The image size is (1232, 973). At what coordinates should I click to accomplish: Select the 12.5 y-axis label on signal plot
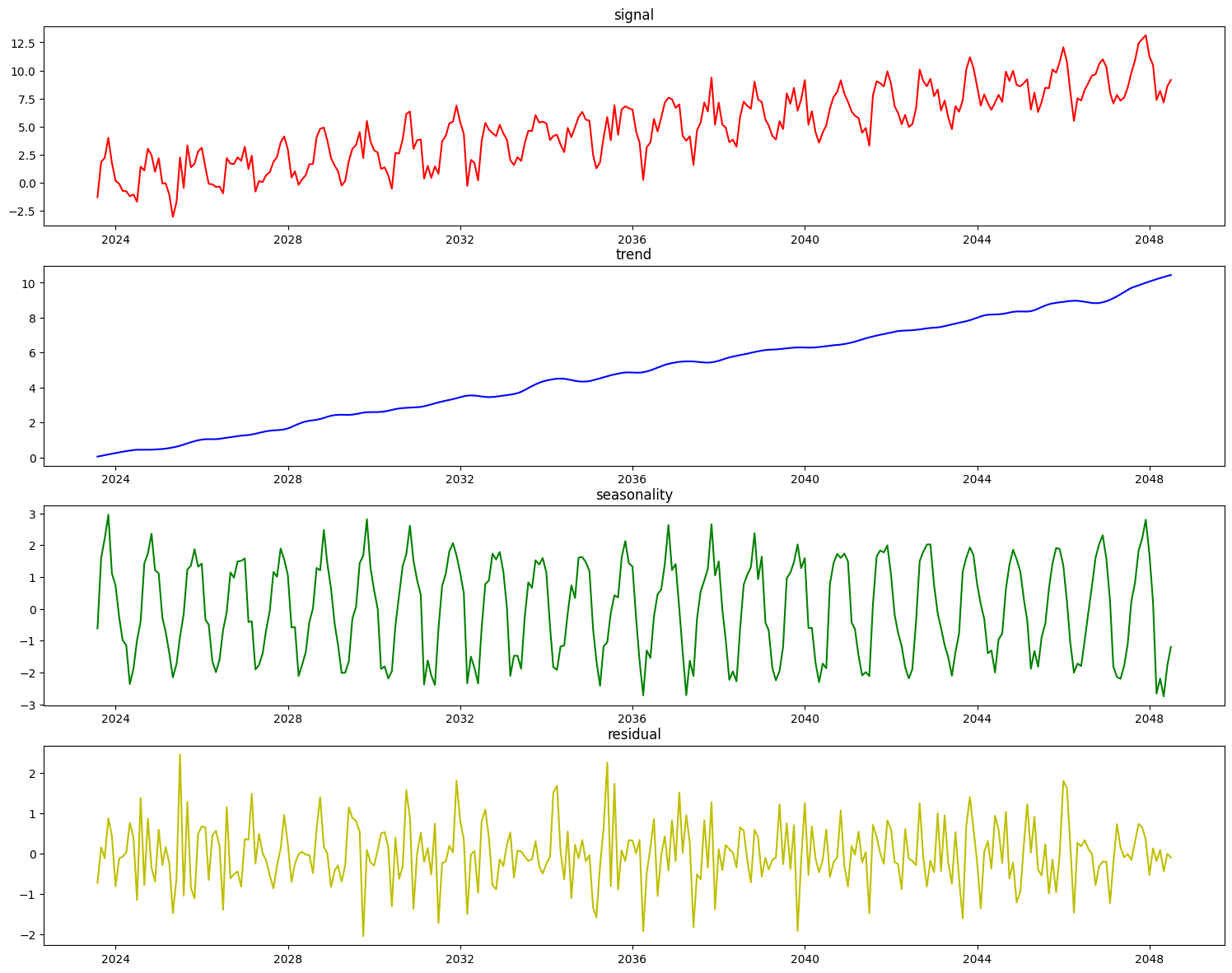[22, 42]
